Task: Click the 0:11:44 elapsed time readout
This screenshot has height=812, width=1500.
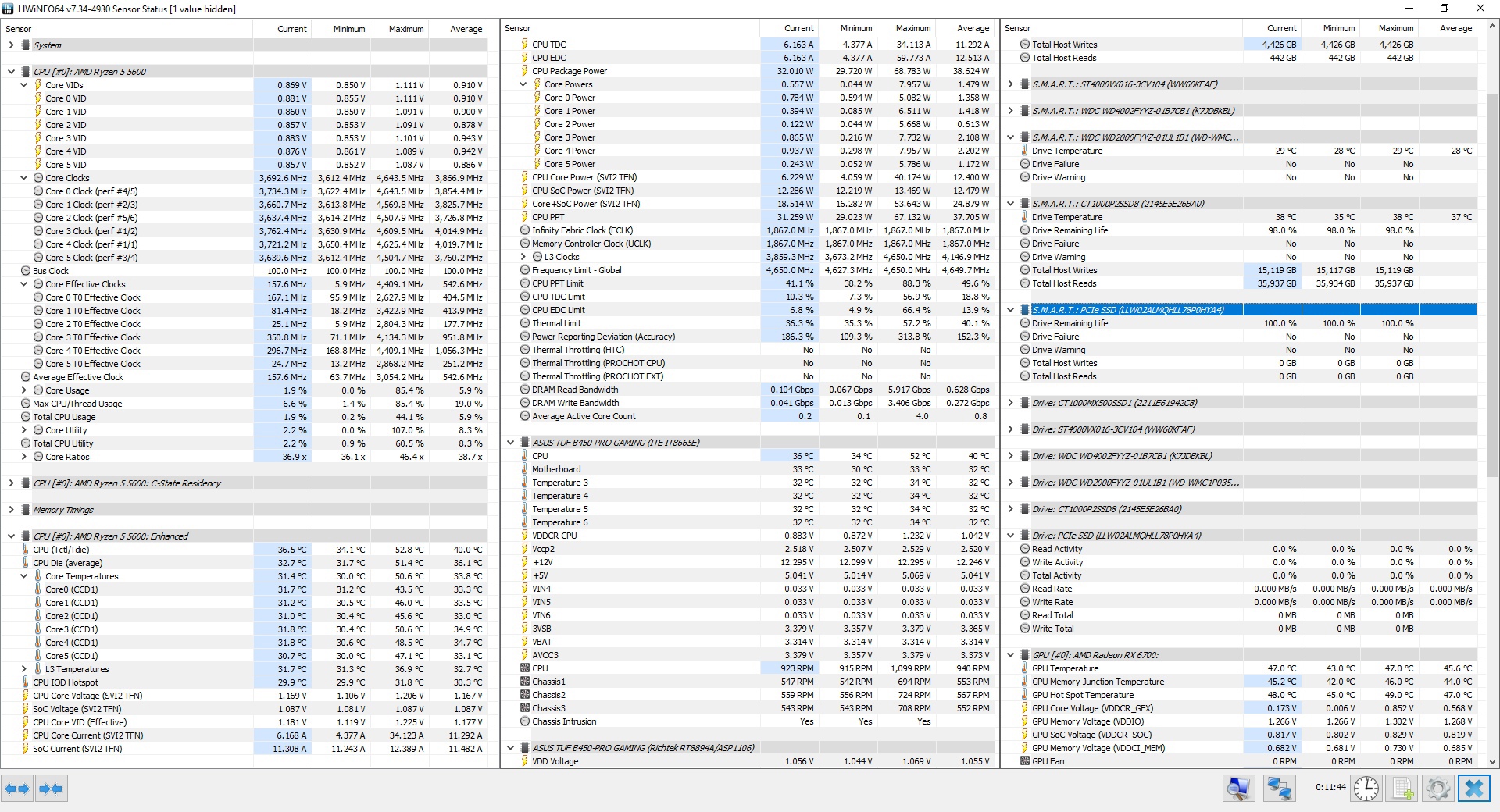Action: (1330, 788)
